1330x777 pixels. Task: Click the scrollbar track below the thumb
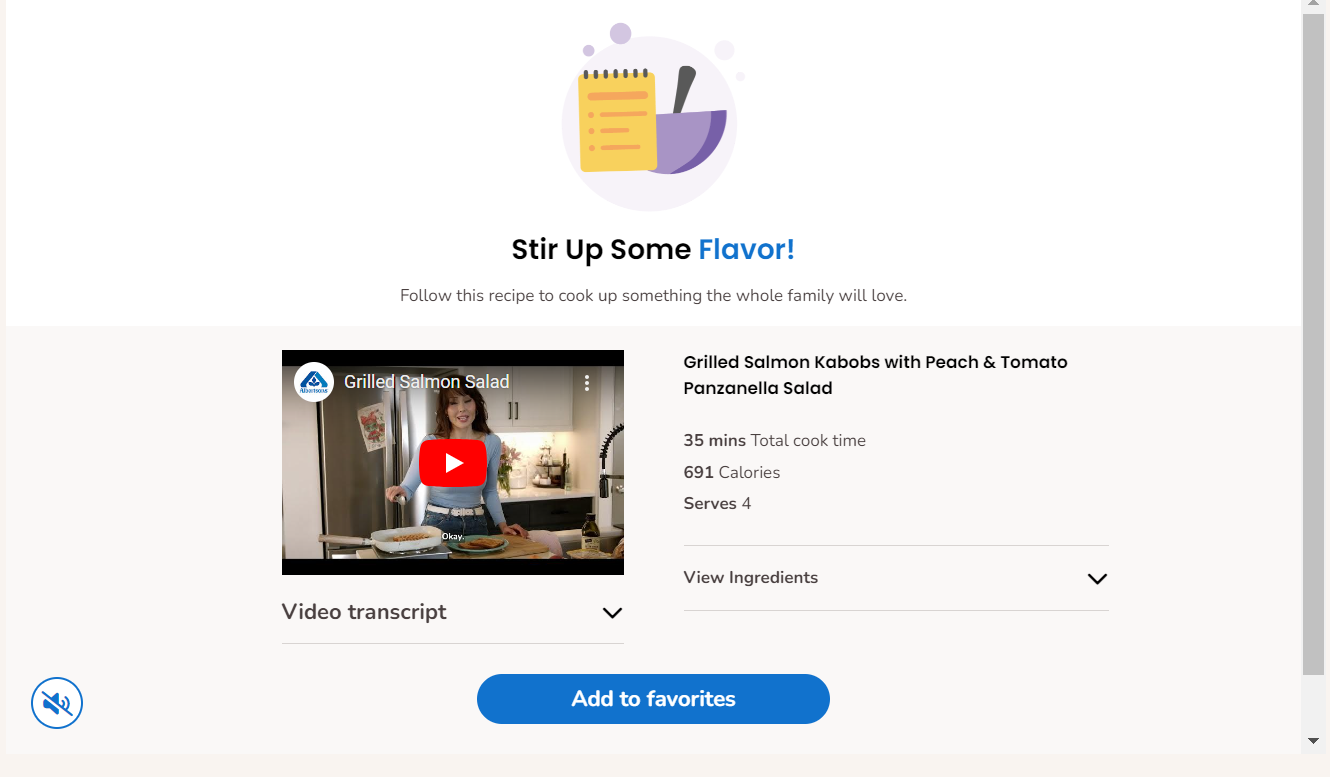pyautogui.click(x=1314, y=702)
